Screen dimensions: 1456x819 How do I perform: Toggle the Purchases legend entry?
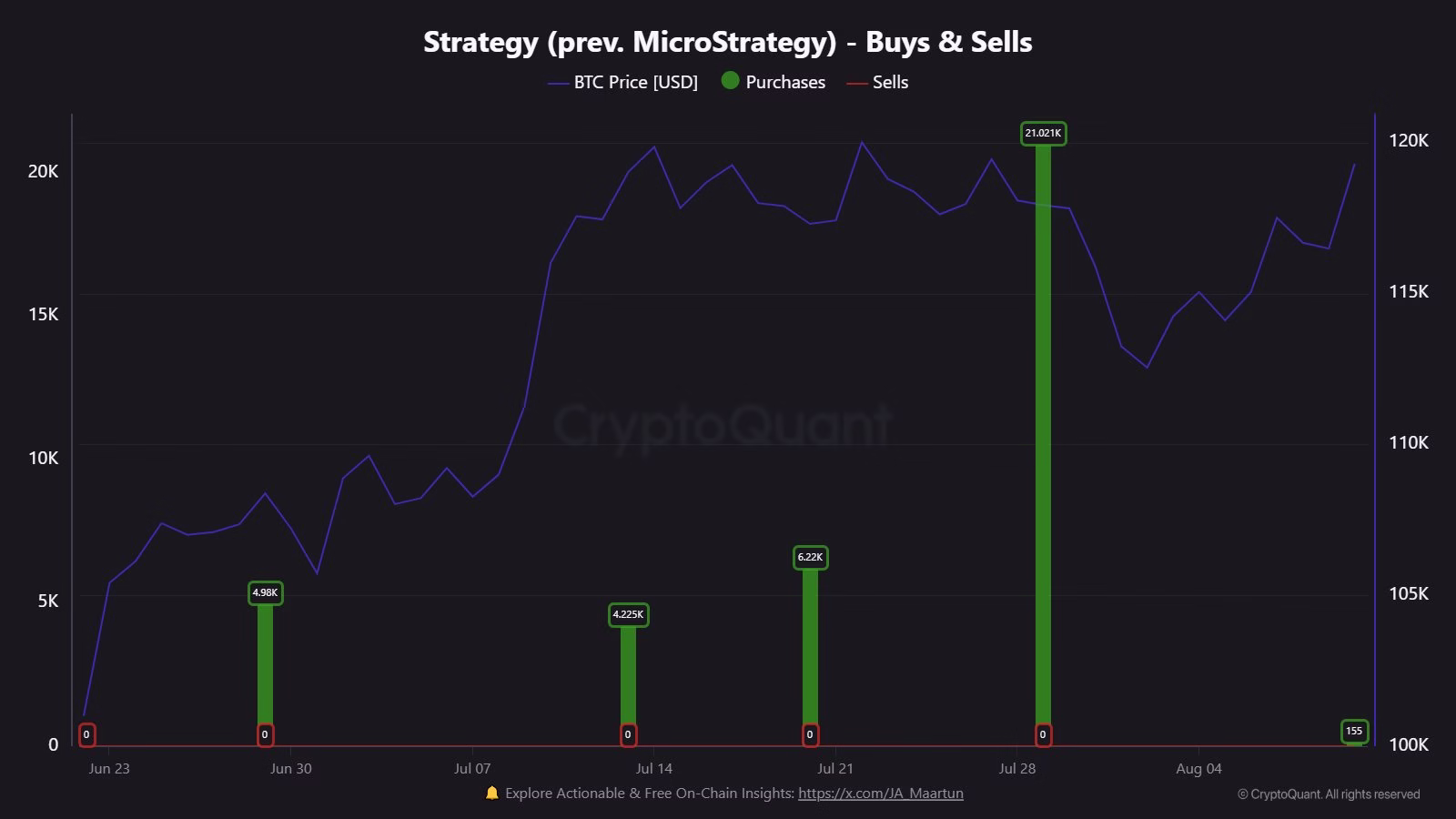tap(773, 82)
